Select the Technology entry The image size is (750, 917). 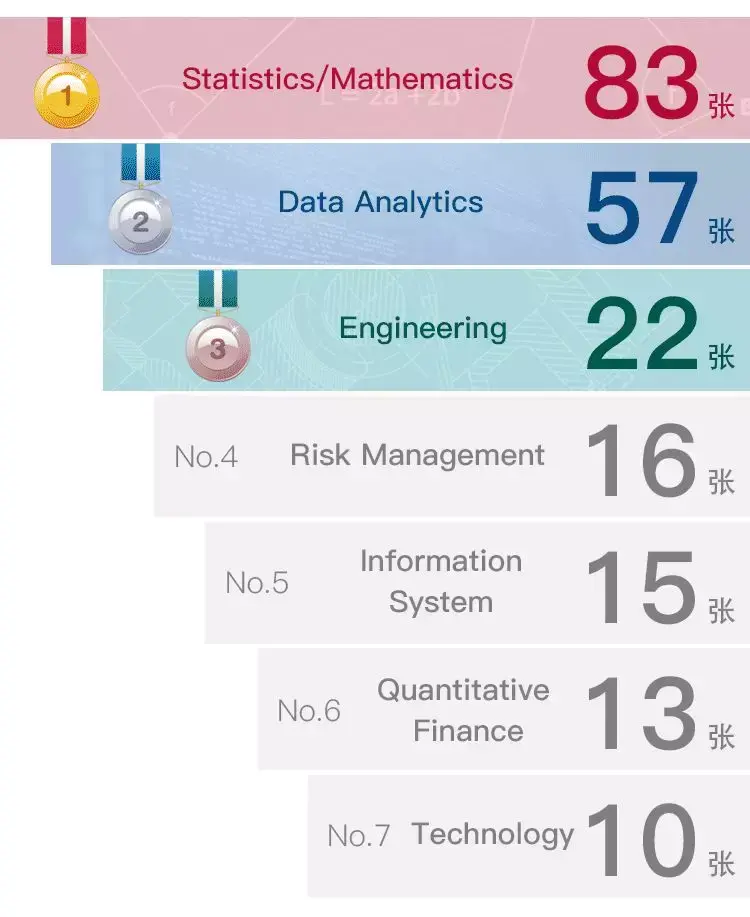click(x=493, y=835)
